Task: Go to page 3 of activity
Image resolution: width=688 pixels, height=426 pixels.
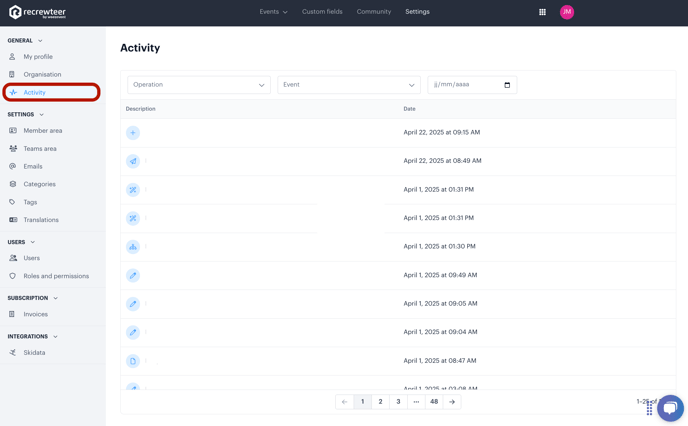Action: (398, 402)
